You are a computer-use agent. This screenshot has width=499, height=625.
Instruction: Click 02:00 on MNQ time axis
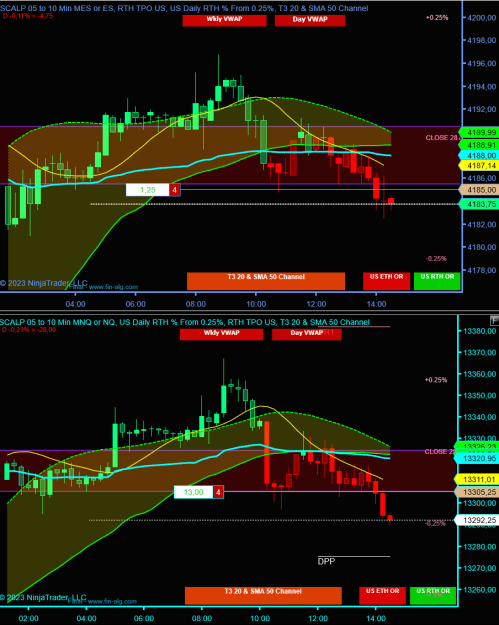coord(28,619)
